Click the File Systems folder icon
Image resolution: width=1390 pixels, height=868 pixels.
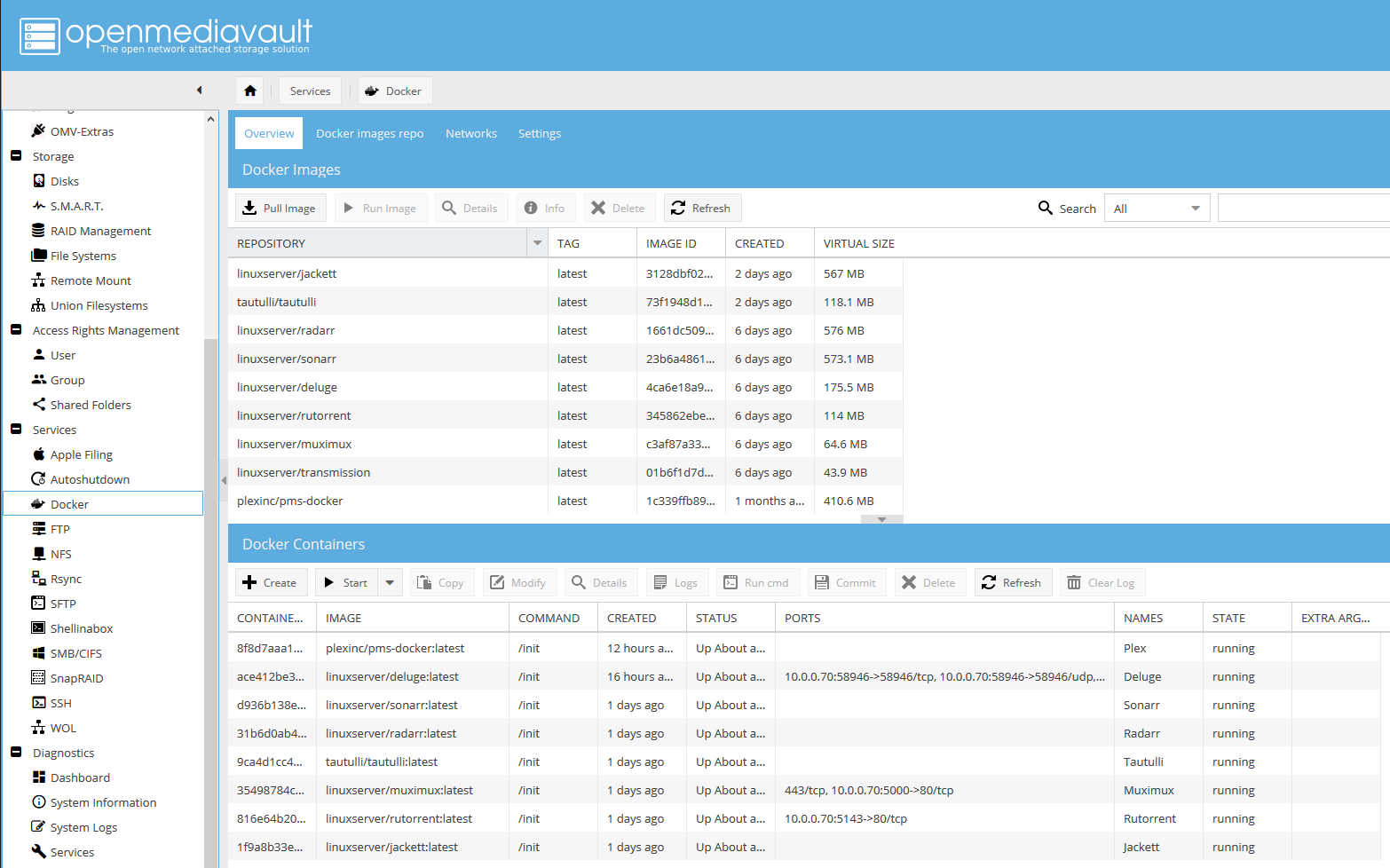pos(38,255)
